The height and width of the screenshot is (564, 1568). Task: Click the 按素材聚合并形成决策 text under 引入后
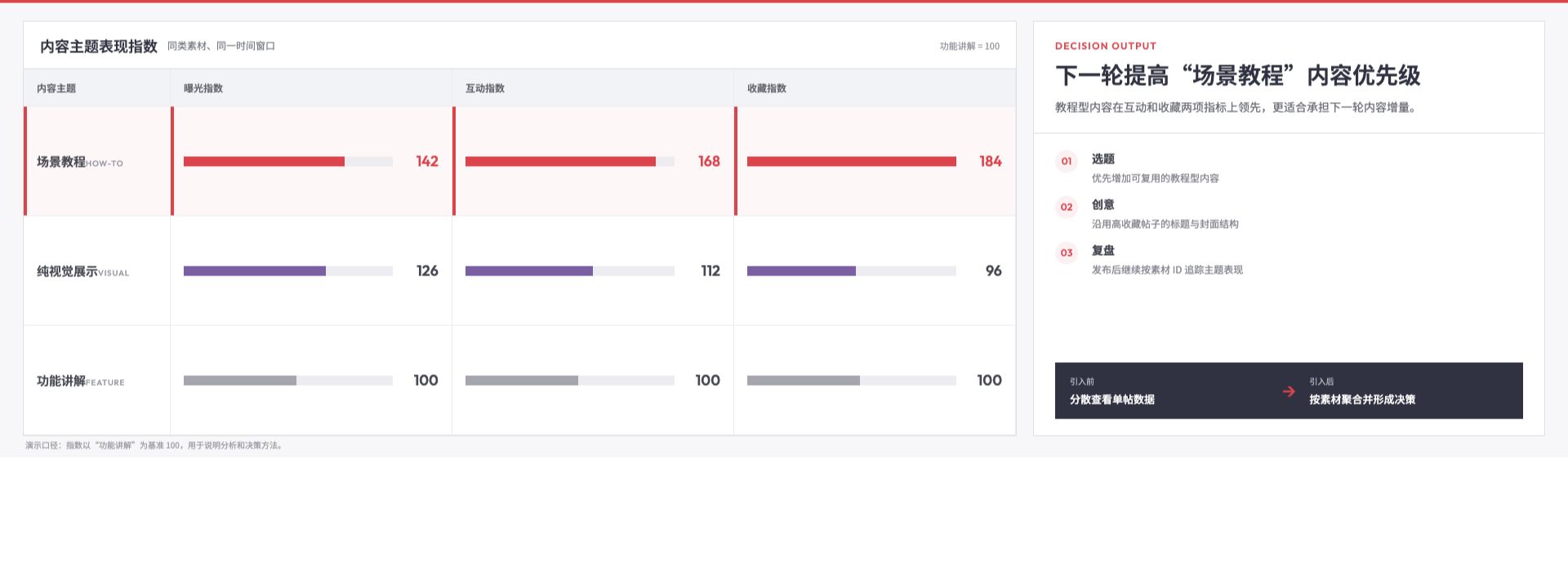(1362, 400)
